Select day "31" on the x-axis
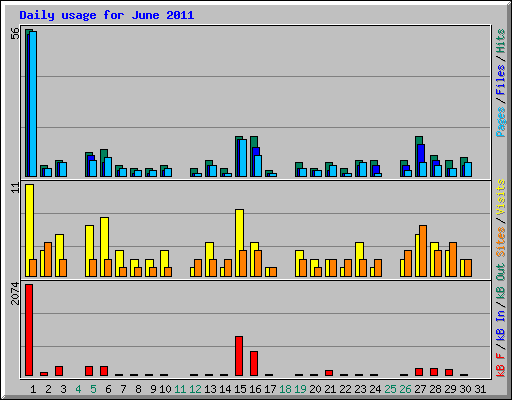The image size is (512, 400). [x=480, y=389]
